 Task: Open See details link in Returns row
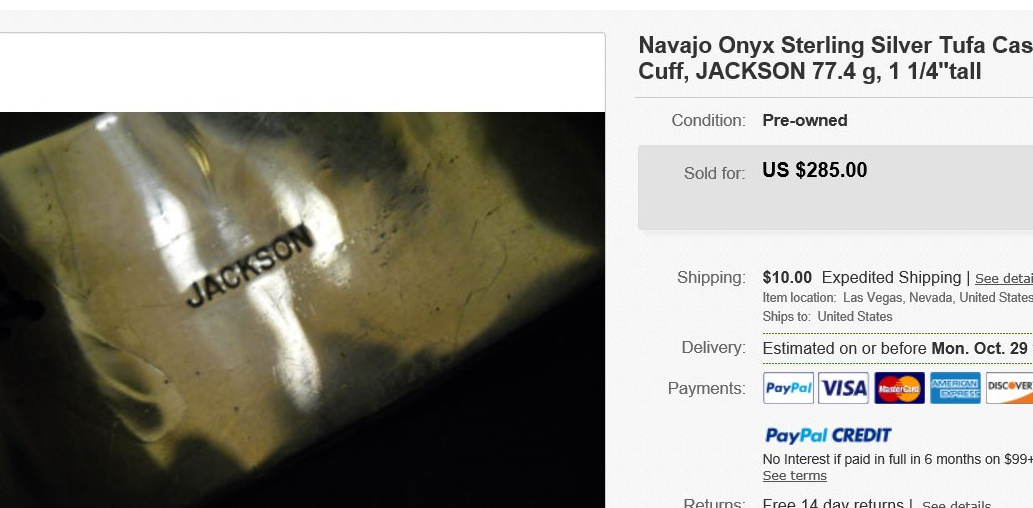coord(956,505)
